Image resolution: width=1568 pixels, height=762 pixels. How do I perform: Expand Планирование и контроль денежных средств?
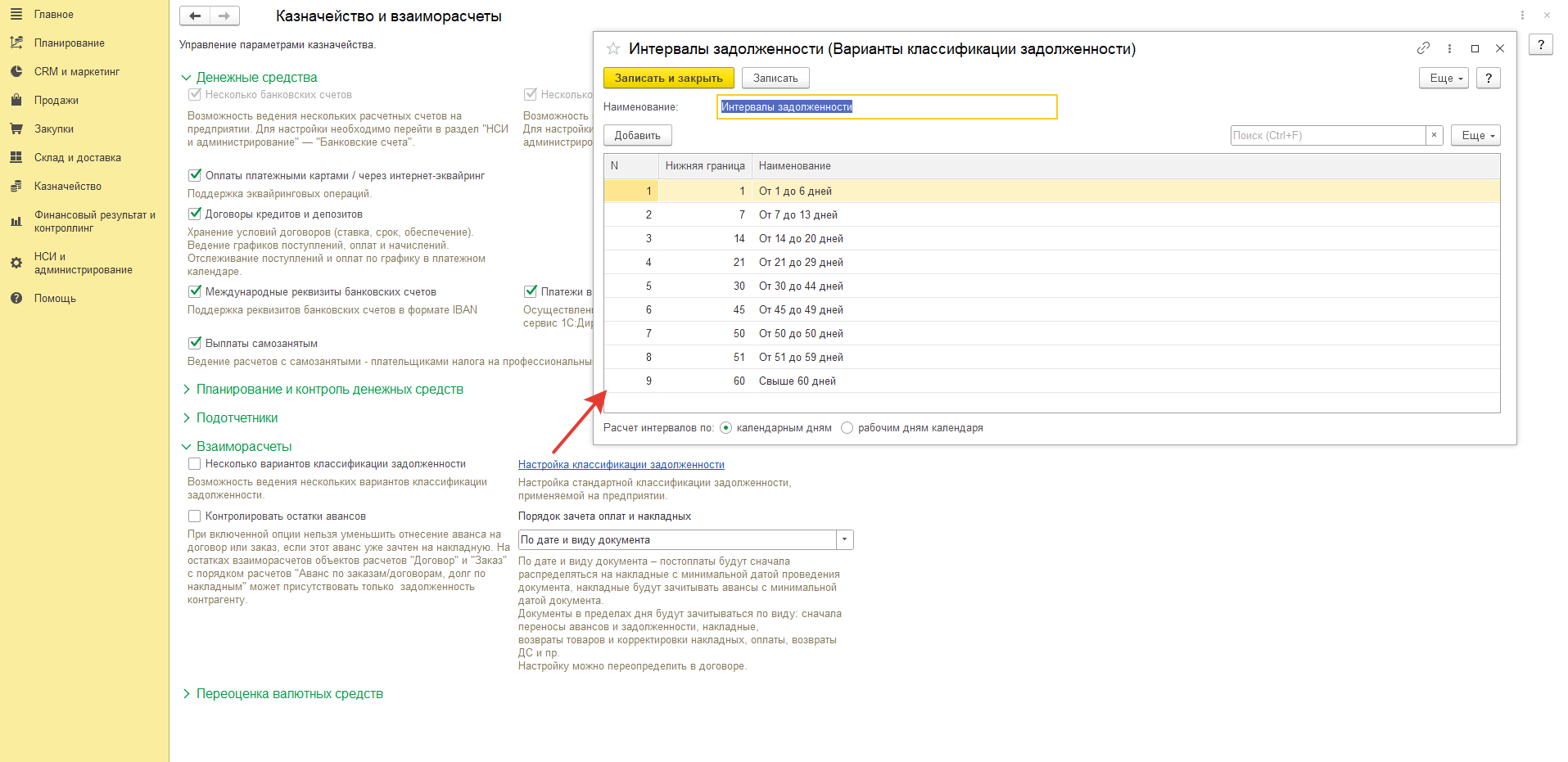click(x=329, y=390)
